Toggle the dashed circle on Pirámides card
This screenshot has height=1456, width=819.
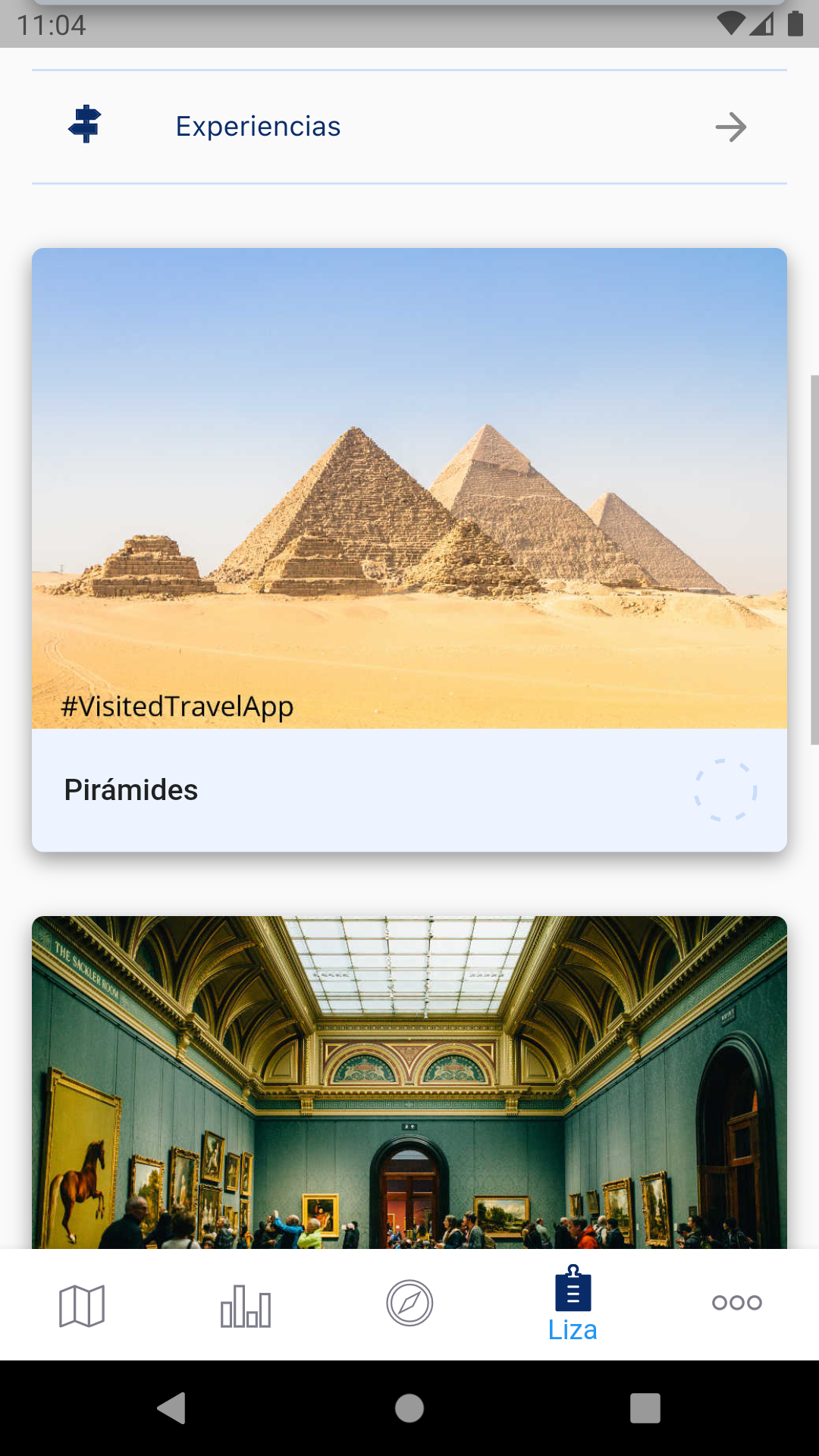tap(726, 790)
